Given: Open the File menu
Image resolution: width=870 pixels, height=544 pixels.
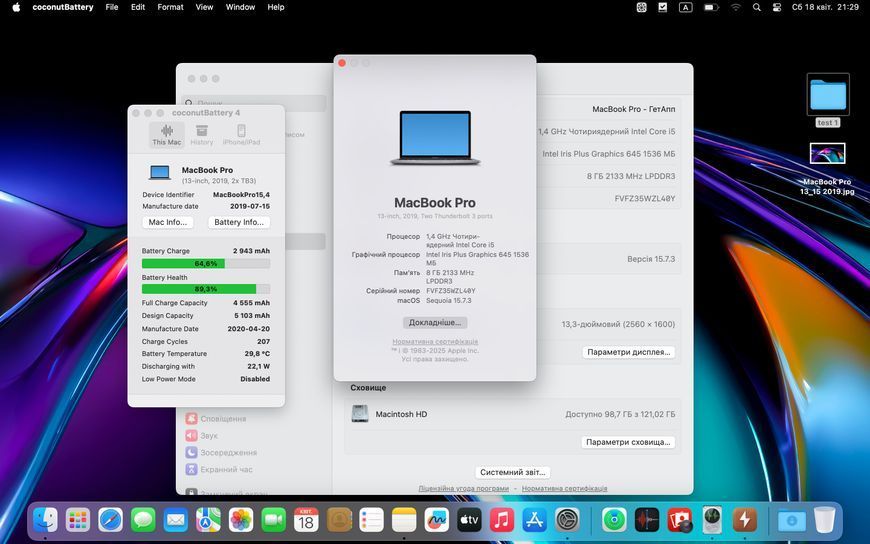Looking at the screenshot, I should coord(112,7).
